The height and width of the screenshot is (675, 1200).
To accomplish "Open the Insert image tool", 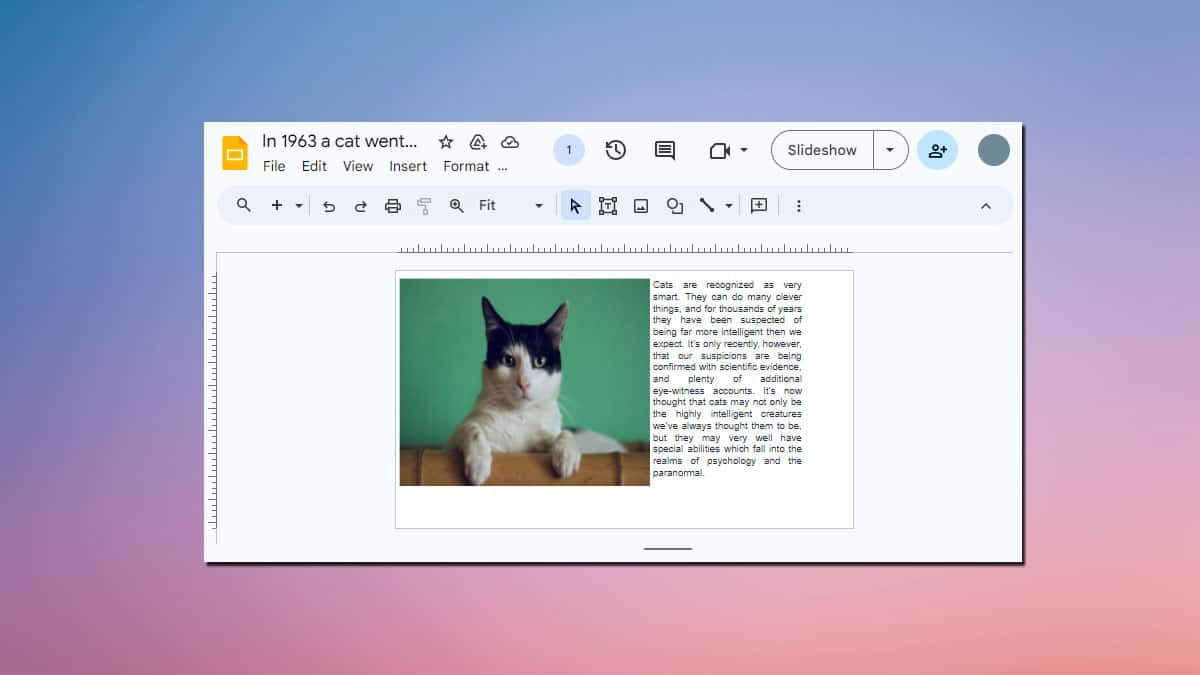I will [641, 205].
